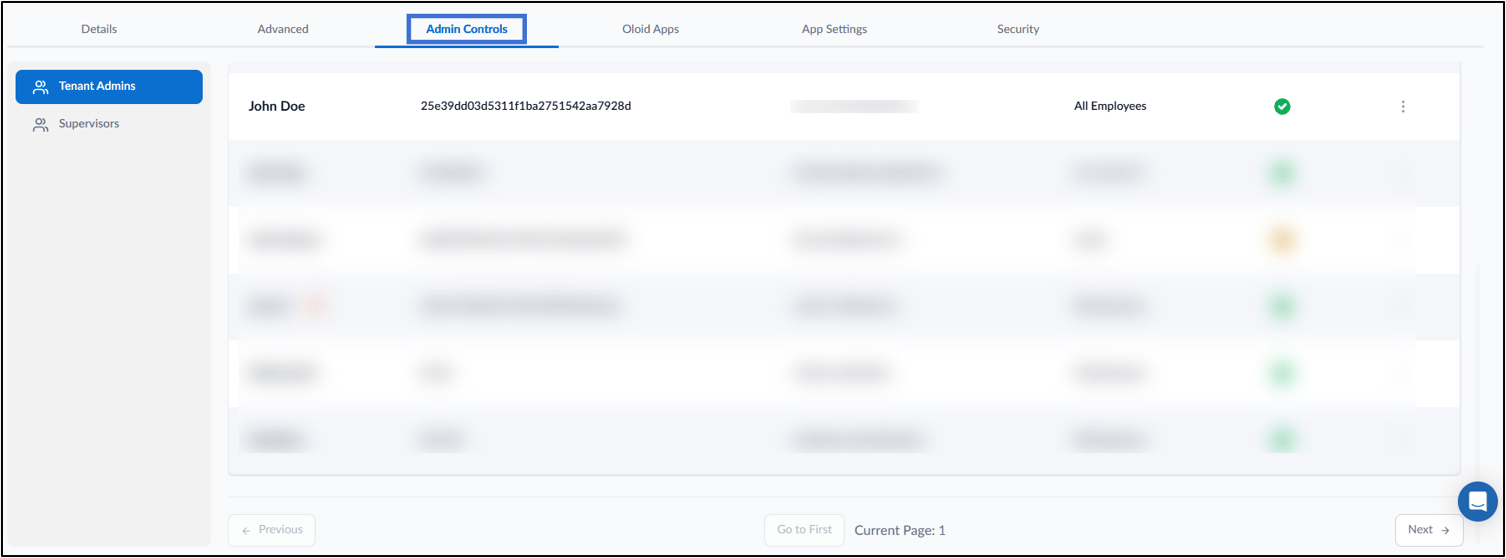The width and height of the screenshot is (1506, 558).
Task: Click the John Doe name cell
Action: [x=277, y=106]
